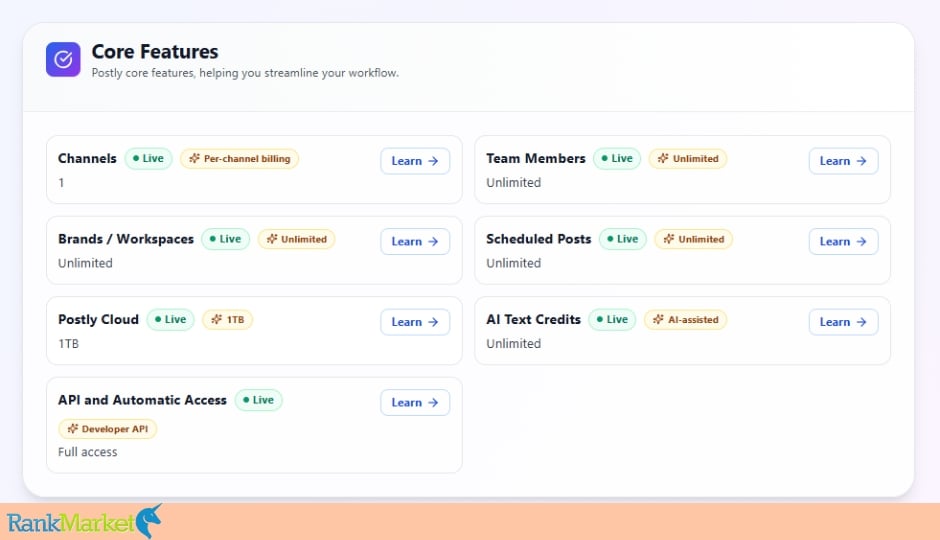
Task: Open Learn for Team Members
Action: 843,161
